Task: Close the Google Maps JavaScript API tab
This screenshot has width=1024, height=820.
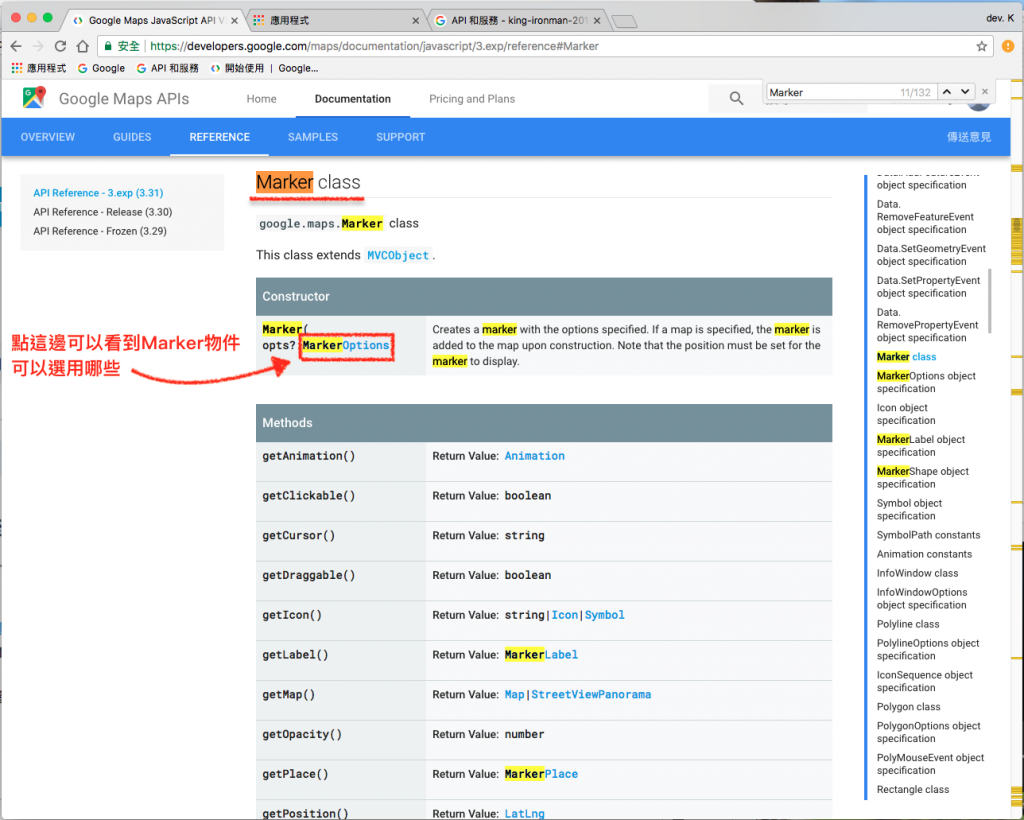Action: point(234,21)
